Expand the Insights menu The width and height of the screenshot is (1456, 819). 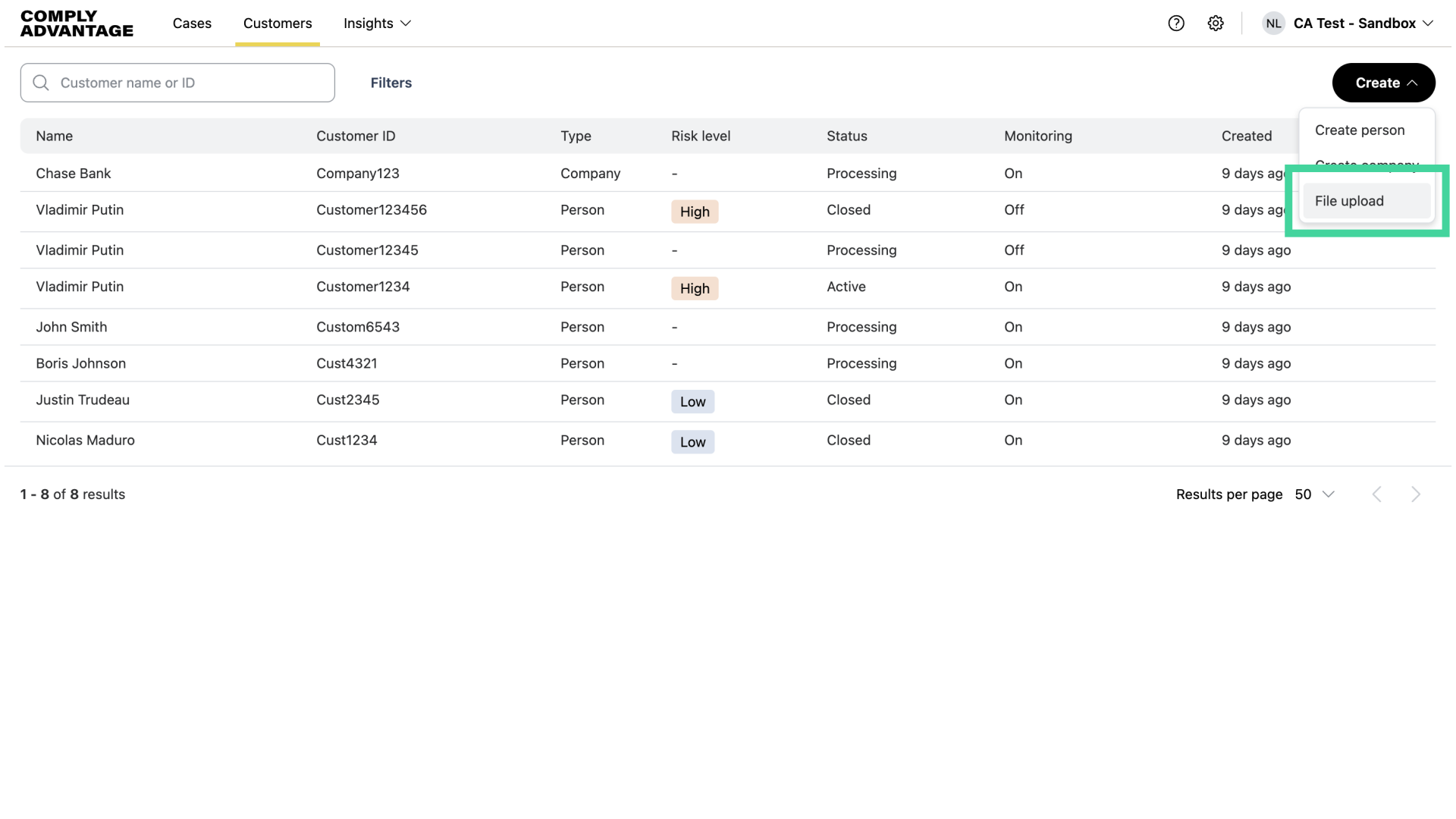click(377, 24)
